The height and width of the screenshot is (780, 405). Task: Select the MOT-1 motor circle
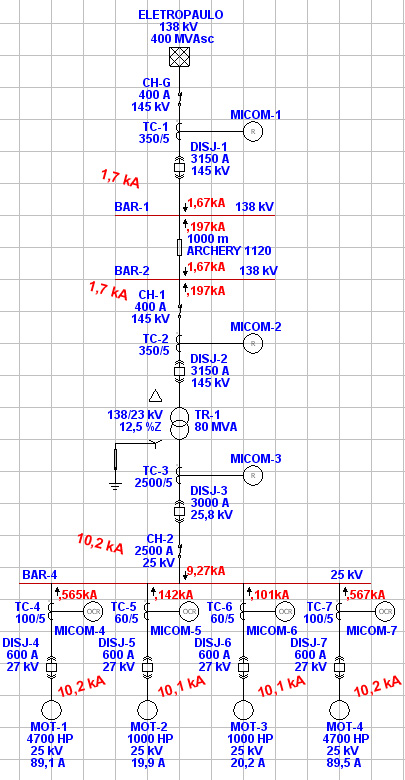pyautogui.click(x=51, y=709)
